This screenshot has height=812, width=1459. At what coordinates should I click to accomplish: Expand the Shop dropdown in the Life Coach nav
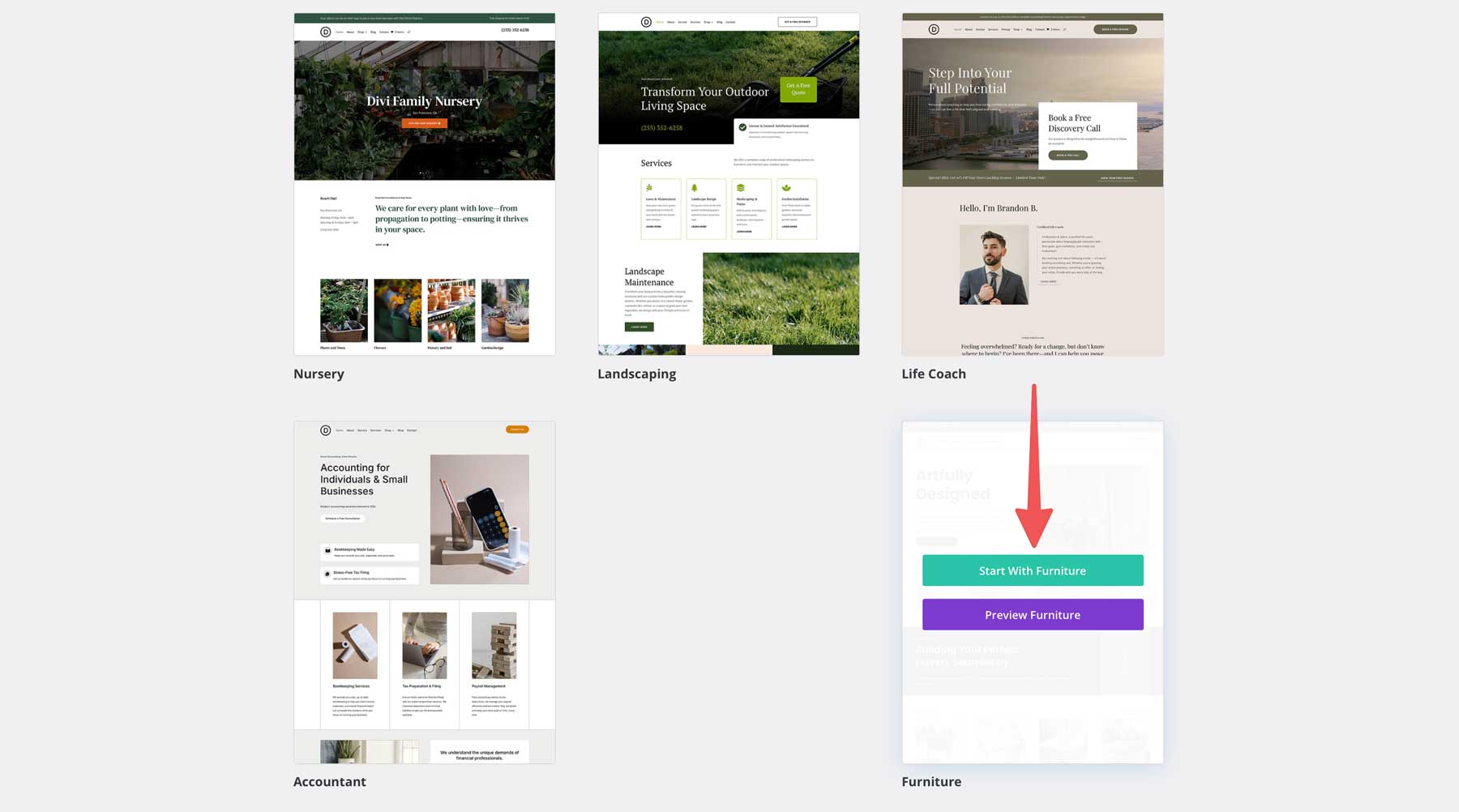coord(1018,29)
